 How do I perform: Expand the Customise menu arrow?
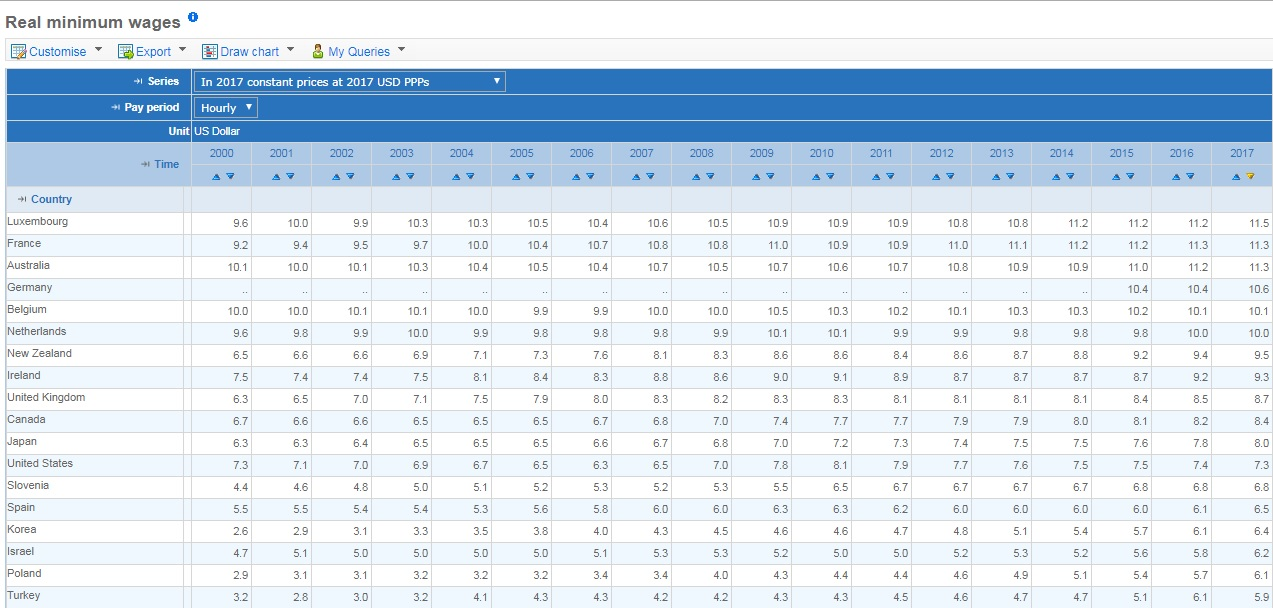pyautogui.click(x=98, y=50)
